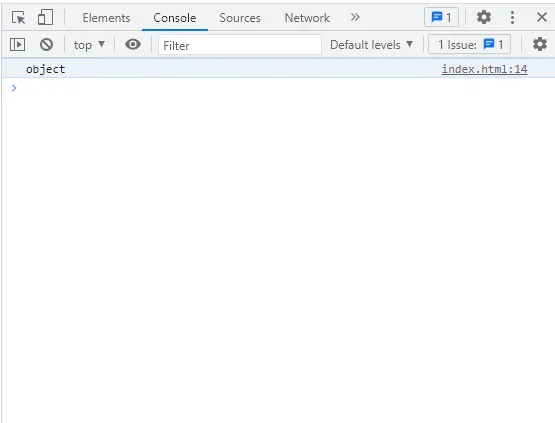Select the logged 'object' message text
Viewport: 555px width, 423px height.
[x=45, y=69]
